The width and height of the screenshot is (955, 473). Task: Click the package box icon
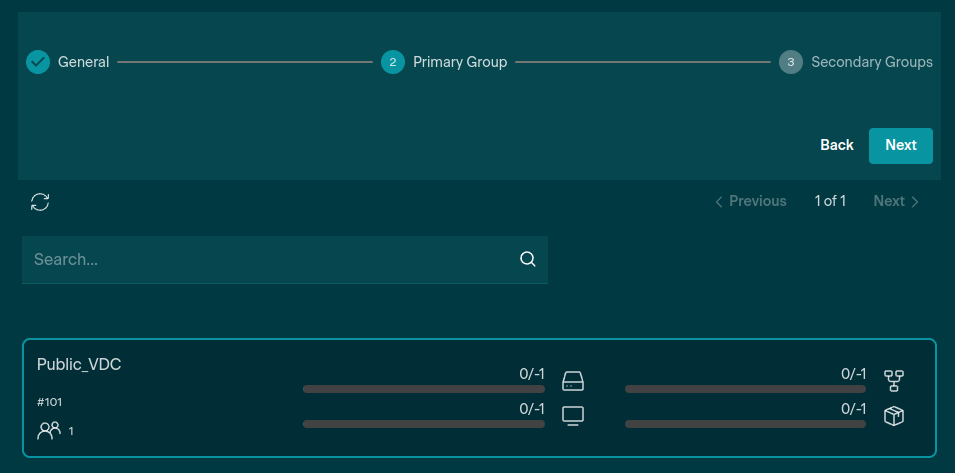[x=894, y=416]
